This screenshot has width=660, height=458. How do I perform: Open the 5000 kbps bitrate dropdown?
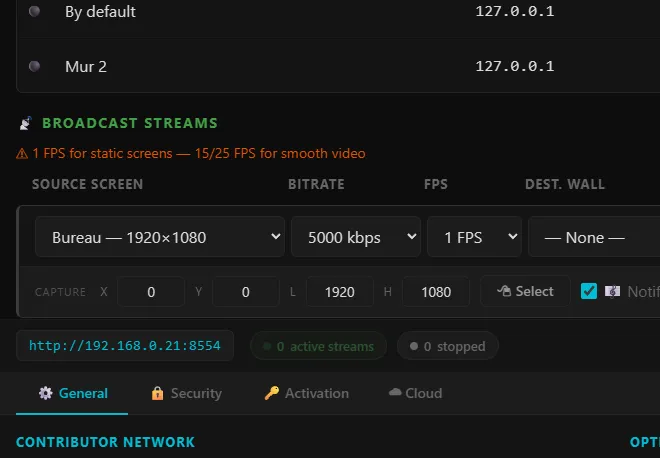356,237
